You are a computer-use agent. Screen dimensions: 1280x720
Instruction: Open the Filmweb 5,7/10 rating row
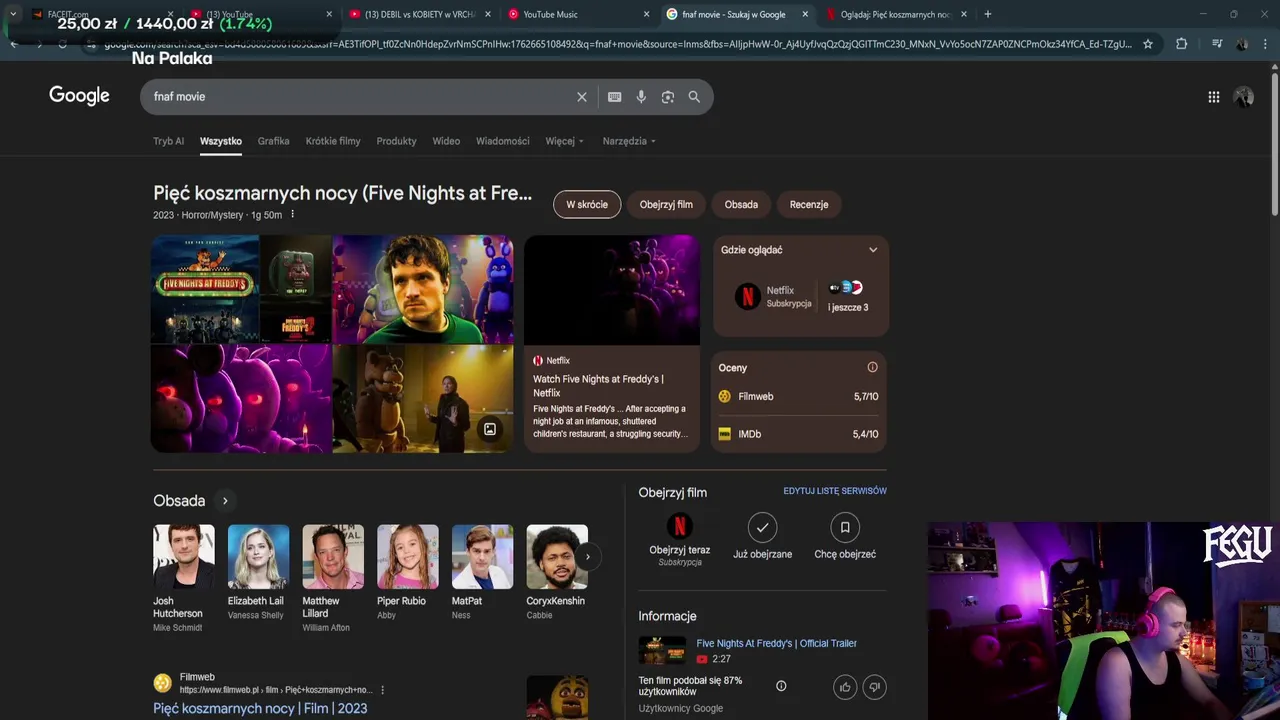pos(798,397)
